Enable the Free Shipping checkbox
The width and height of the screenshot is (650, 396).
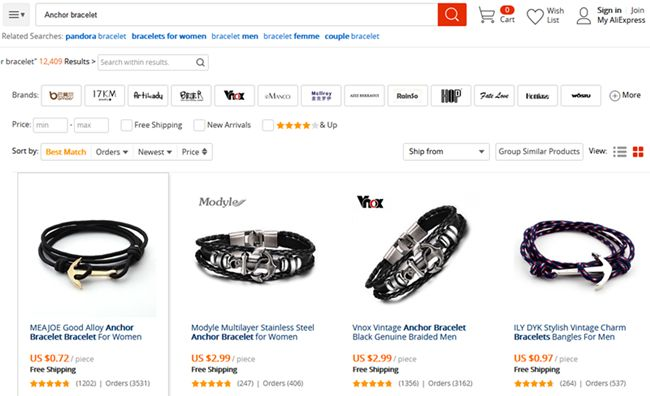click(126, 125)
